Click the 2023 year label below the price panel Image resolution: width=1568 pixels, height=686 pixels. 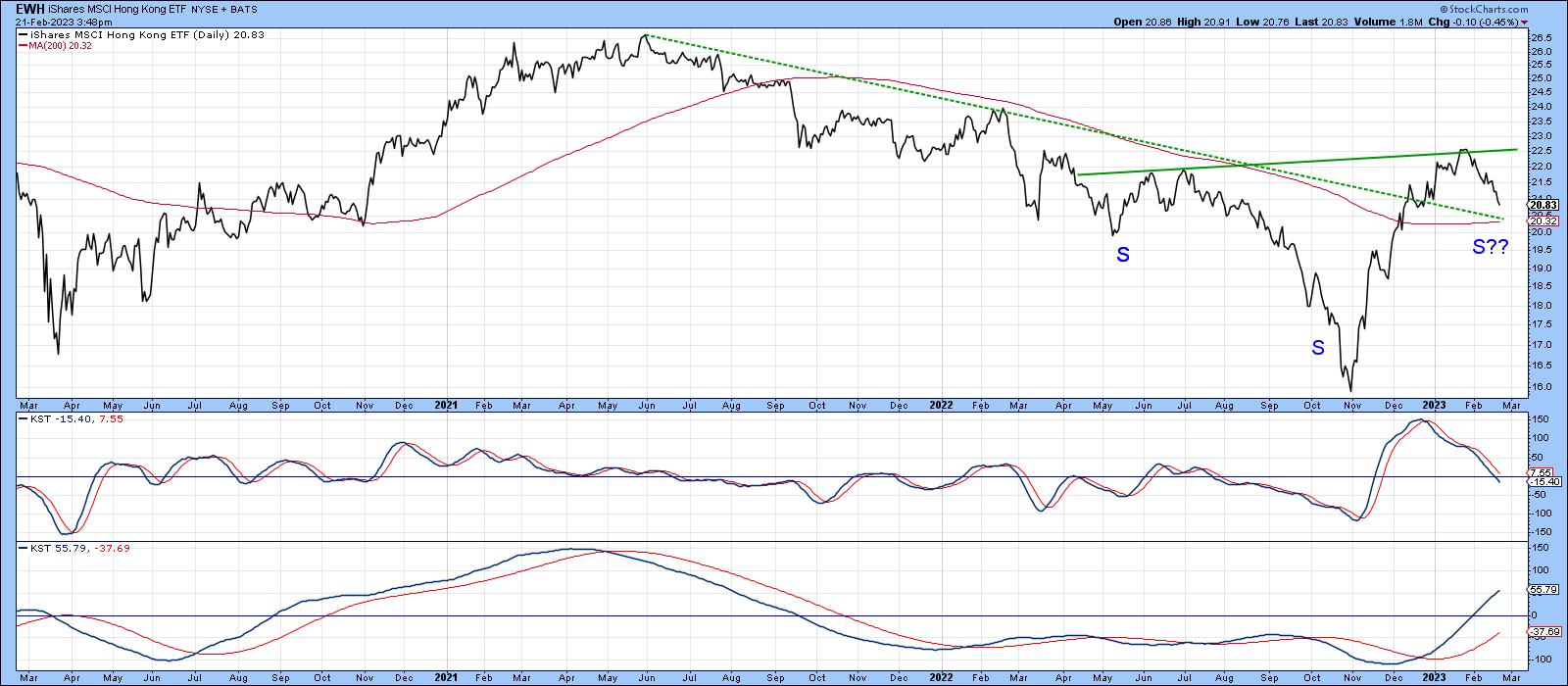pos(1434,405)
